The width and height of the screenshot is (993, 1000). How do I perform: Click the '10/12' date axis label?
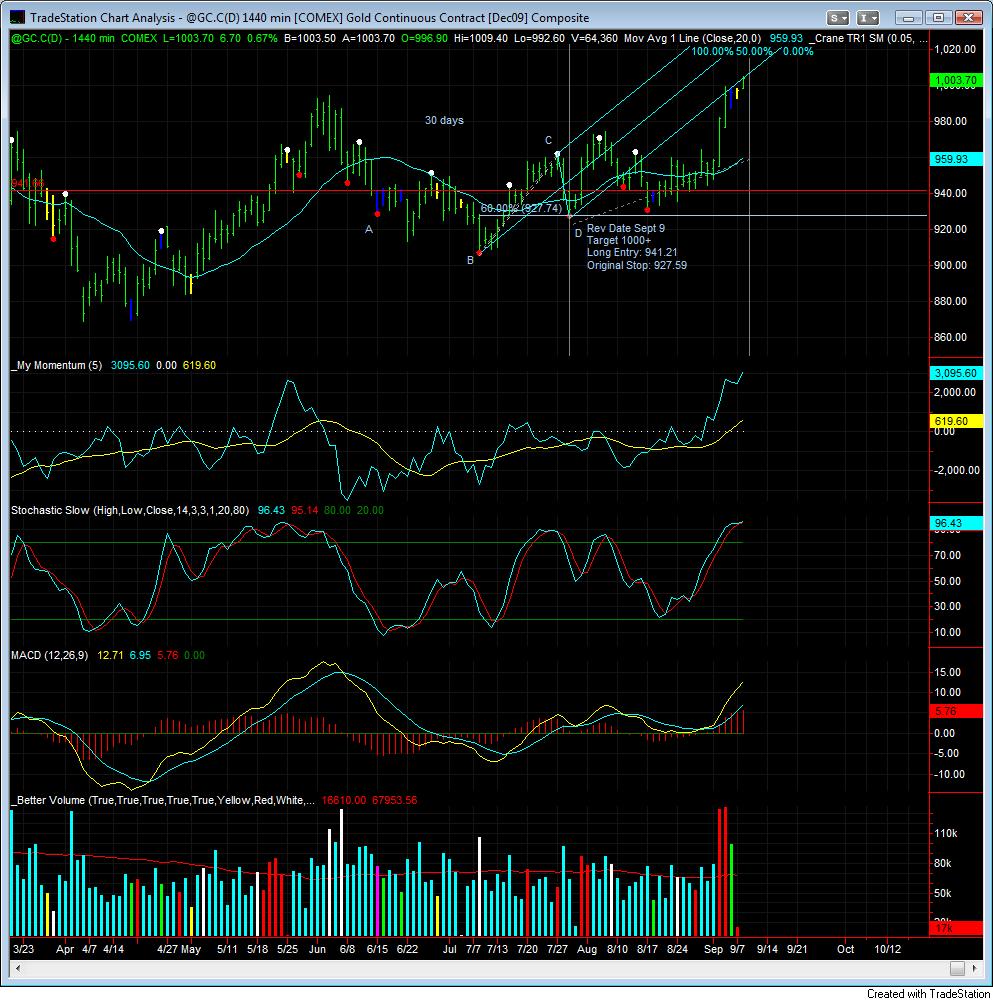click(x=887, y=949)
